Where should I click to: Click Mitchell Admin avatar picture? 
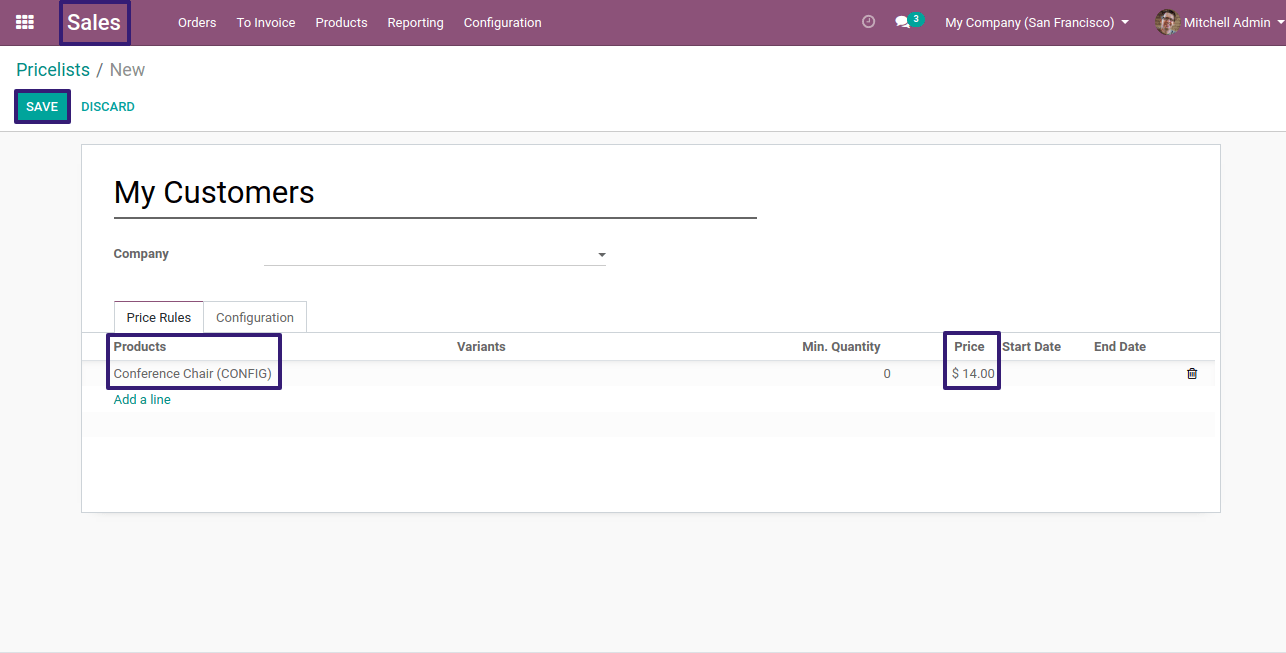point(1167,22)
